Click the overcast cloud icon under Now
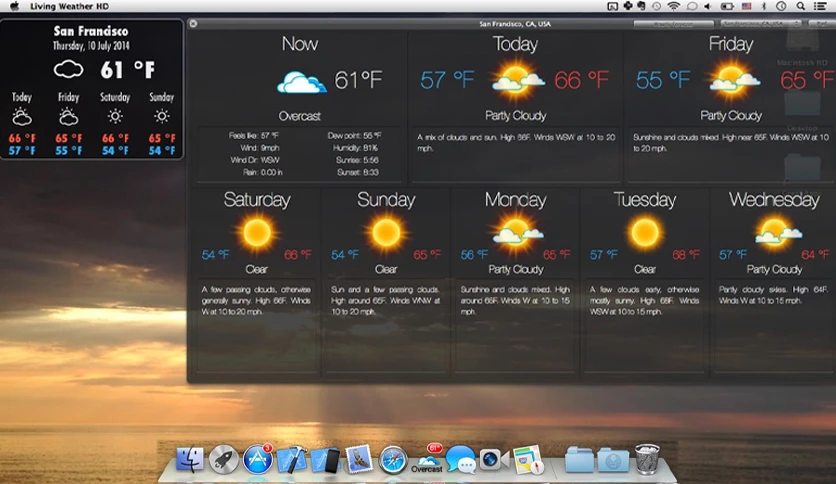 click(x=302, y=82)
